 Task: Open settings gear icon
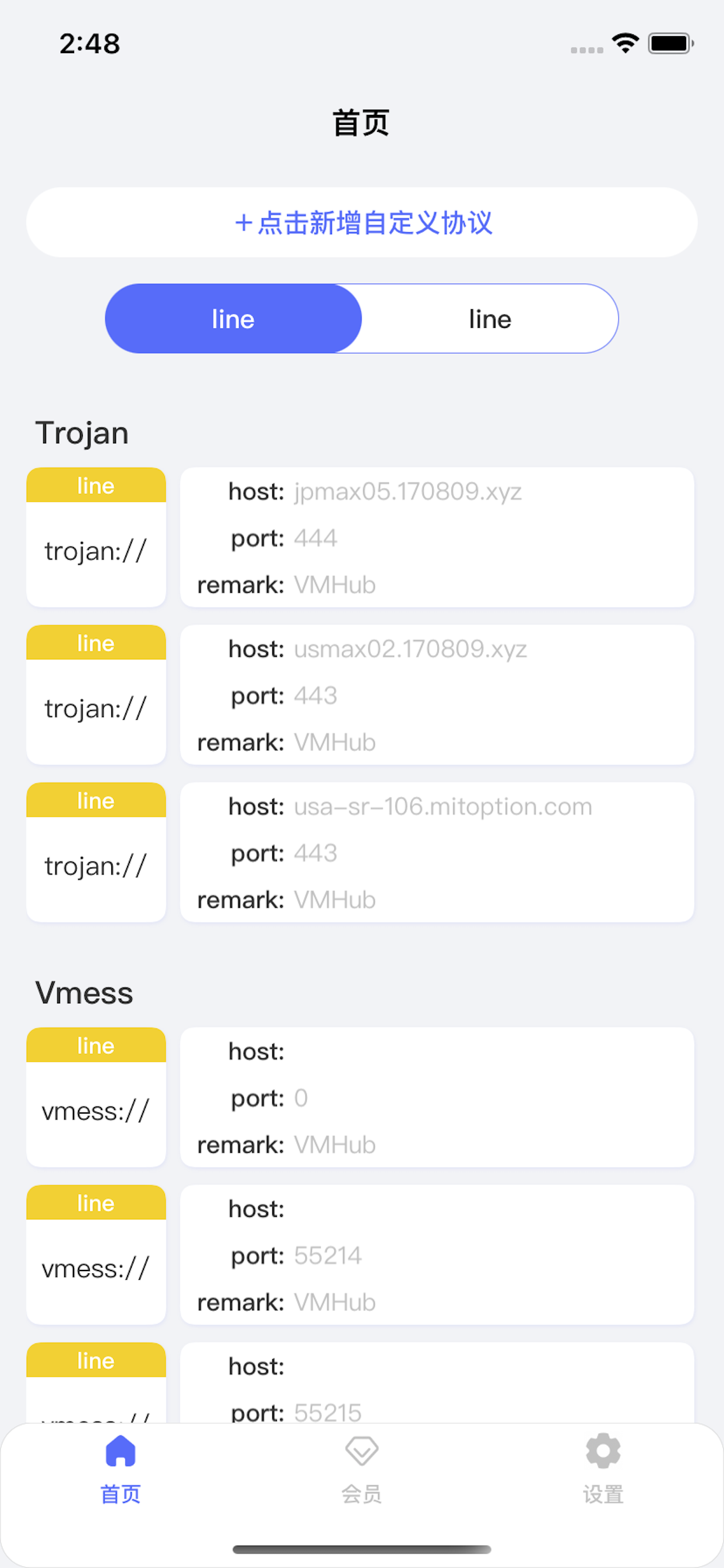pyautogui.click(x=602, y=1451)
